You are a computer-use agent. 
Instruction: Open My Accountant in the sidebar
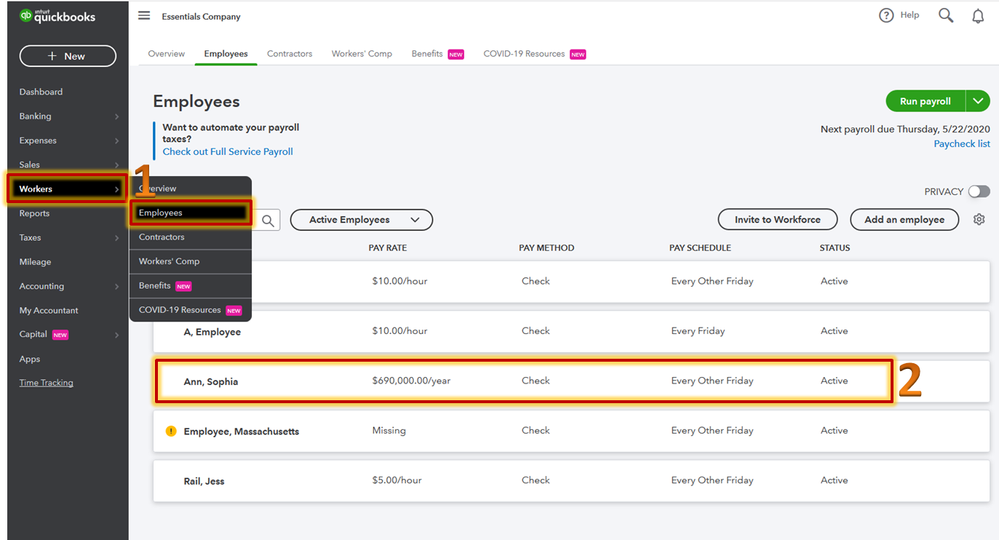pyautogui.click(x=48, y=311)
